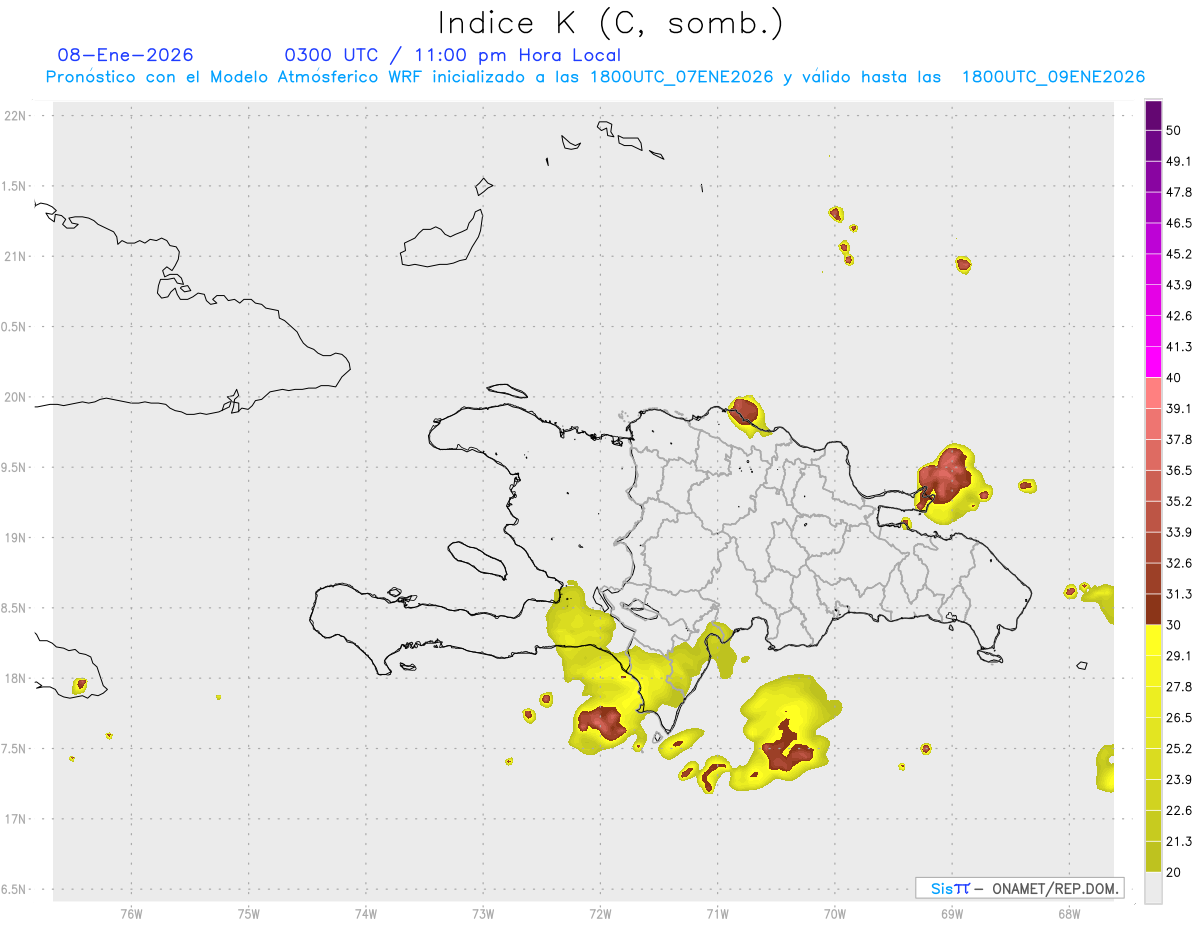Click the "73W" longitude label

[483, 914]
